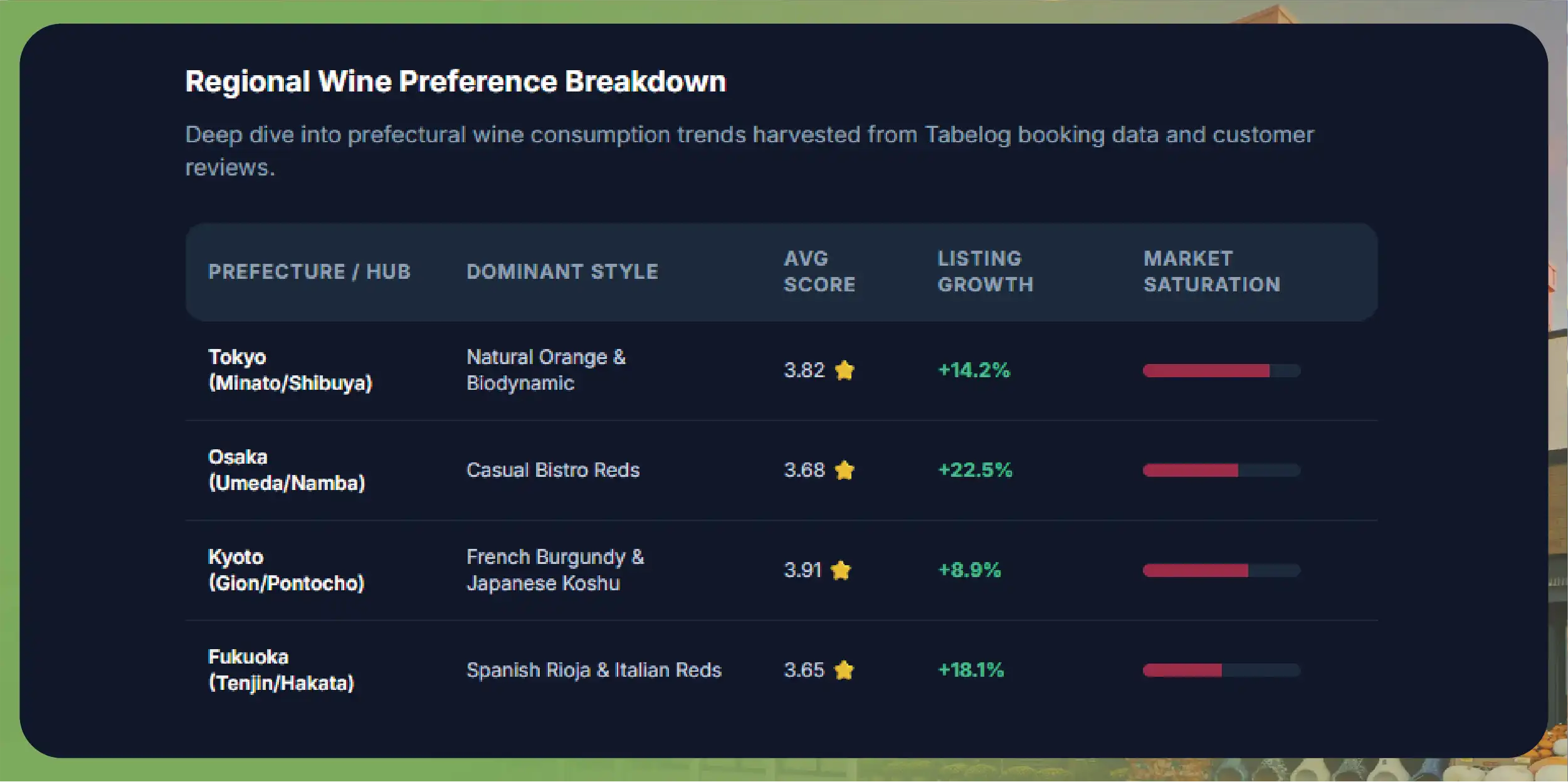
Task: Click Spanish Rioja & Italian Reds text
Action: 594,670
